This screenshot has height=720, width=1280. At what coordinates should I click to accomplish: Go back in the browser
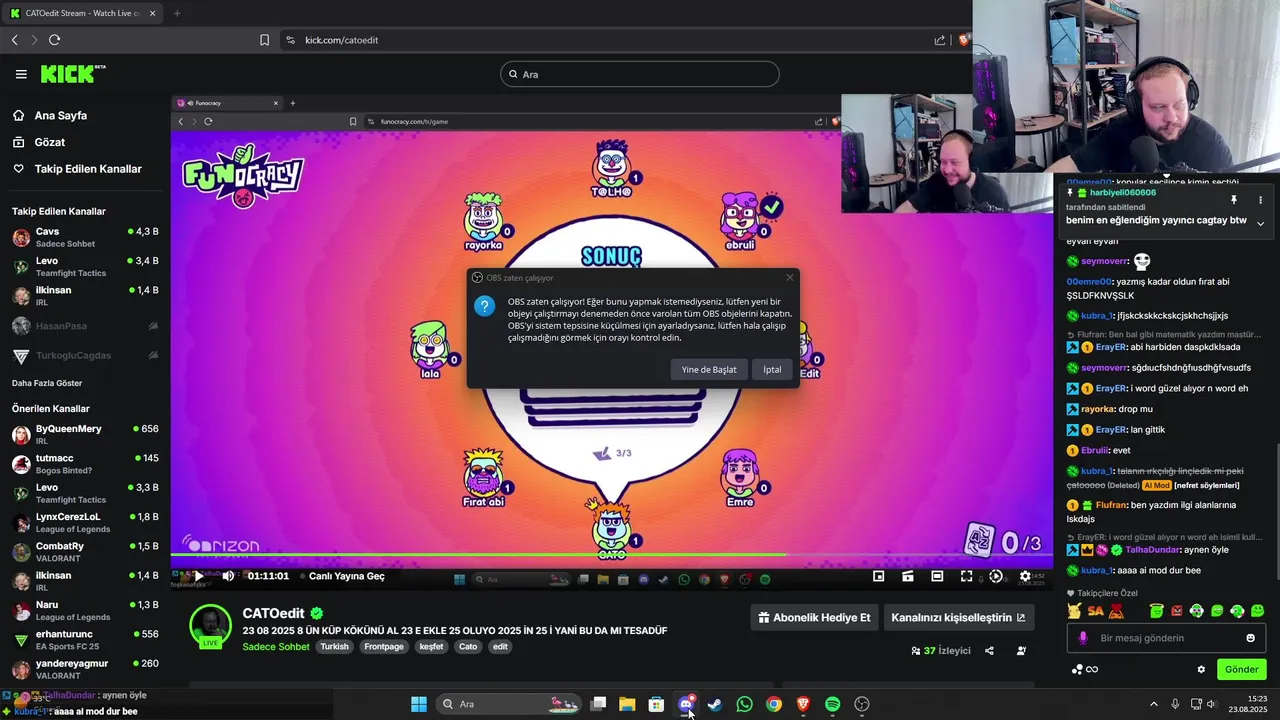(x=15, y=40)
